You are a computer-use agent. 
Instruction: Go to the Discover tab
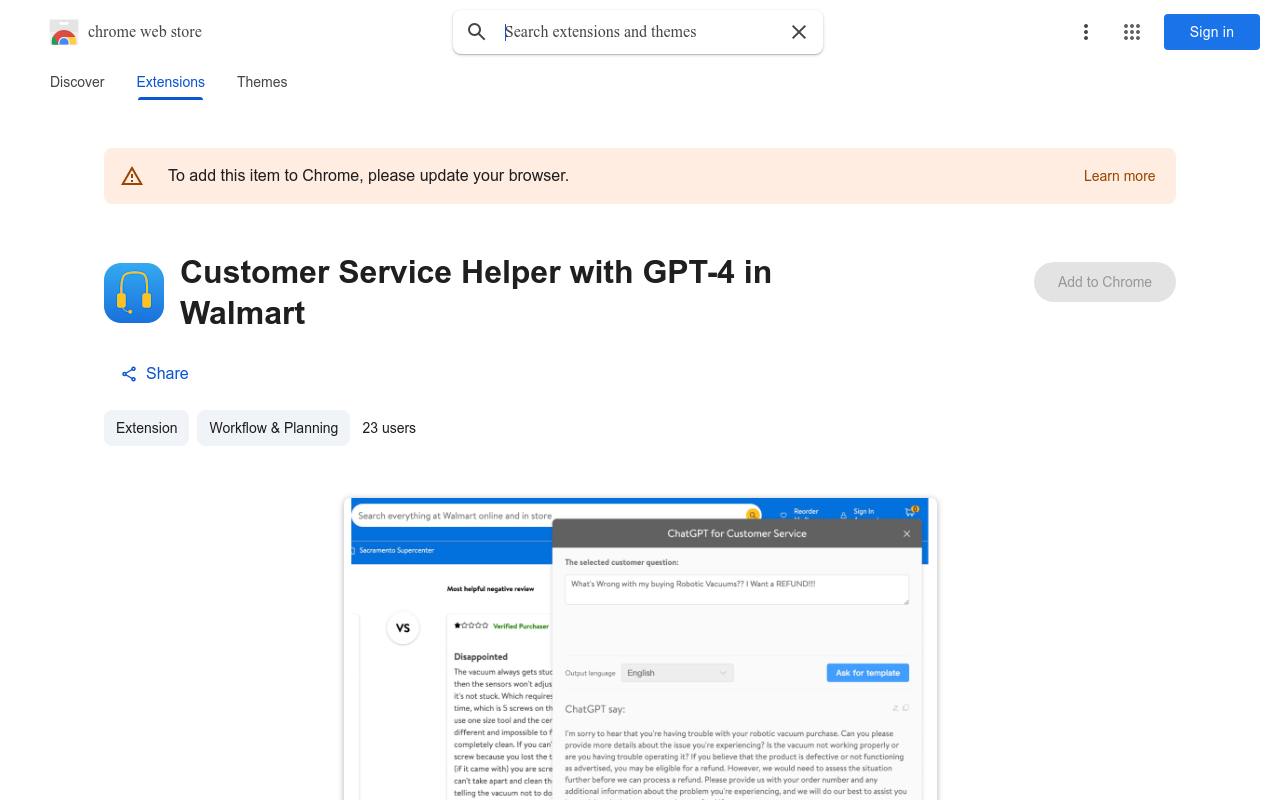[77, 82]
